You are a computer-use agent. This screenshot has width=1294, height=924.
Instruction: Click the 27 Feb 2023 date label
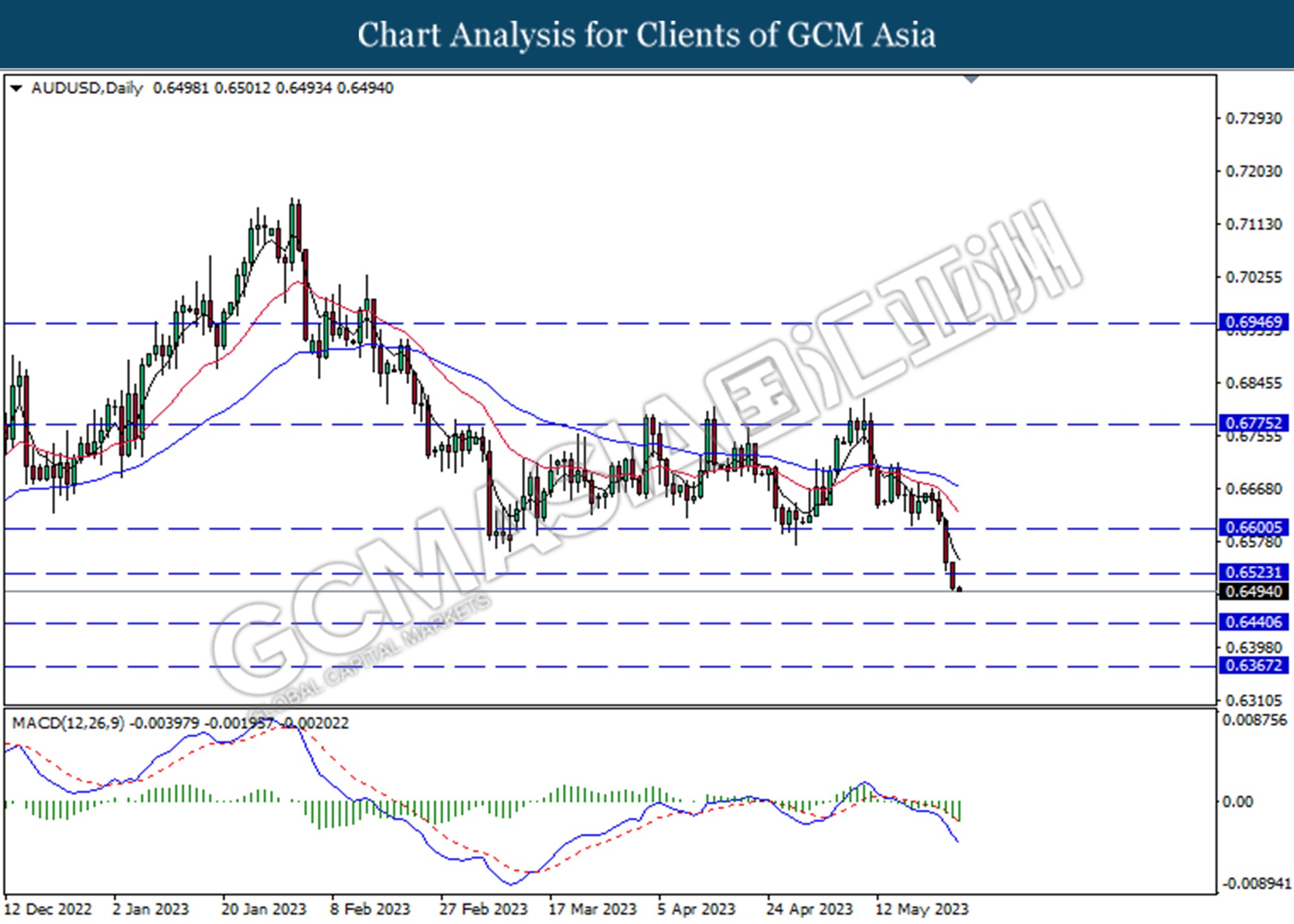coord(483,909)
